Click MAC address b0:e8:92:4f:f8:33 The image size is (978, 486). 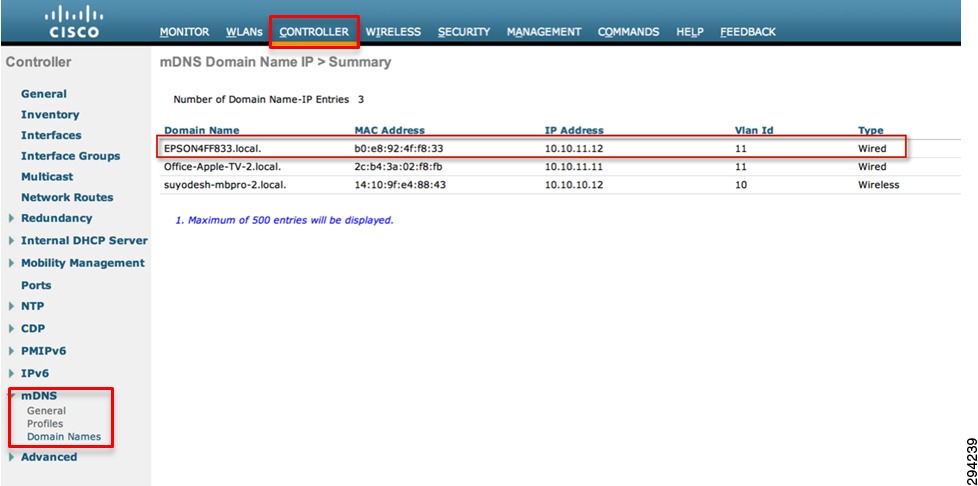[399, 148]
